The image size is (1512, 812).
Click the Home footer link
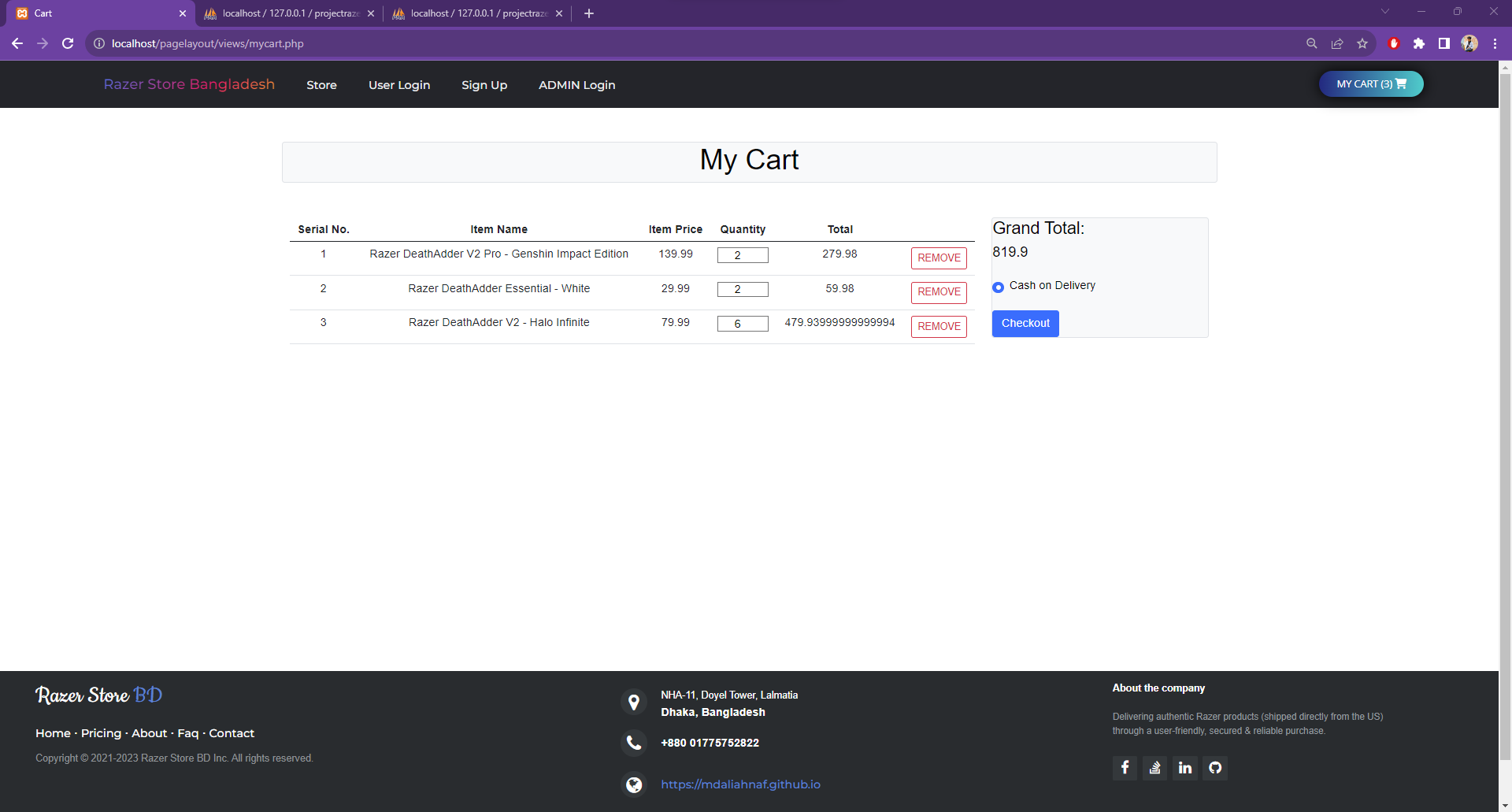click(x=53, y=733)
